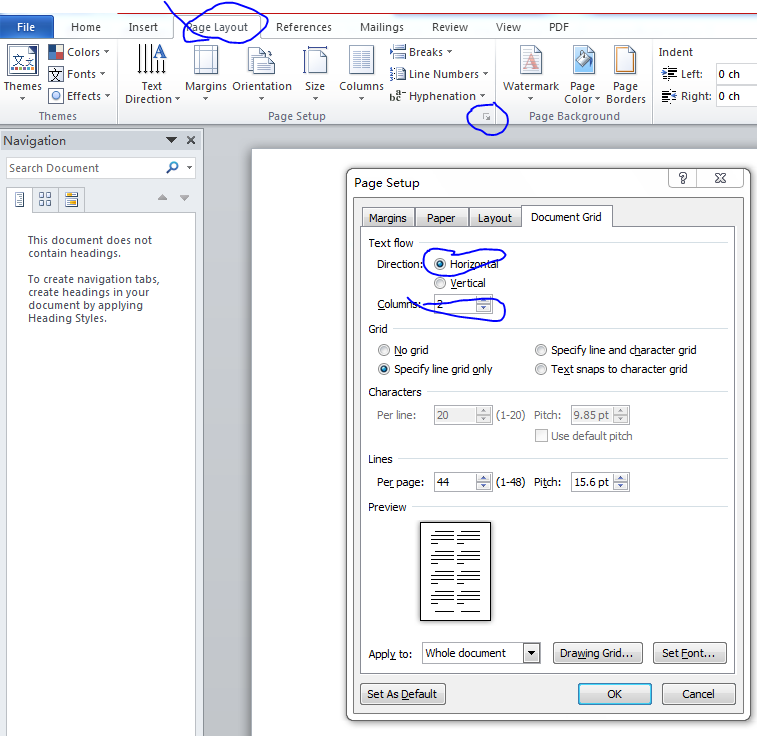The height and width of the screenshot is (736, 757).
Task: Open the Columns ribbon menu
Action: (361, 73)
